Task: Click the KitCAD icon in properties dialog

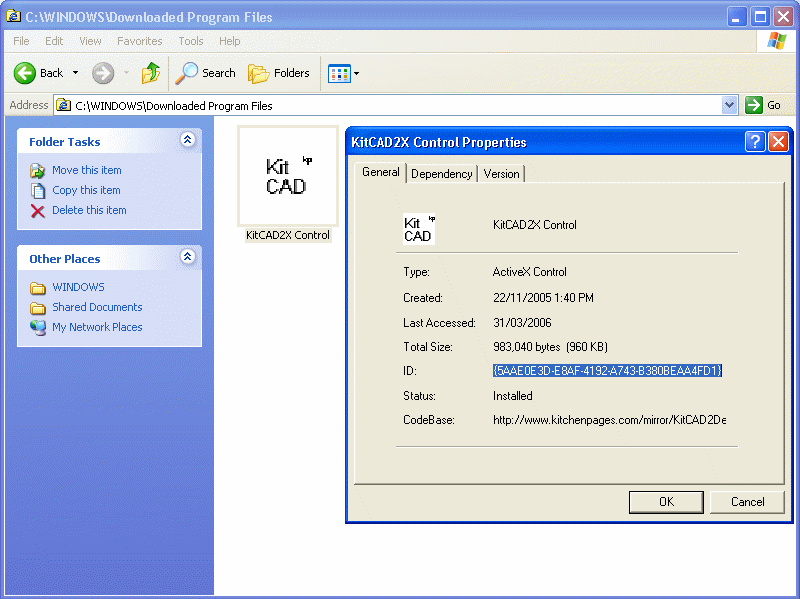Action: click(419, 229)
